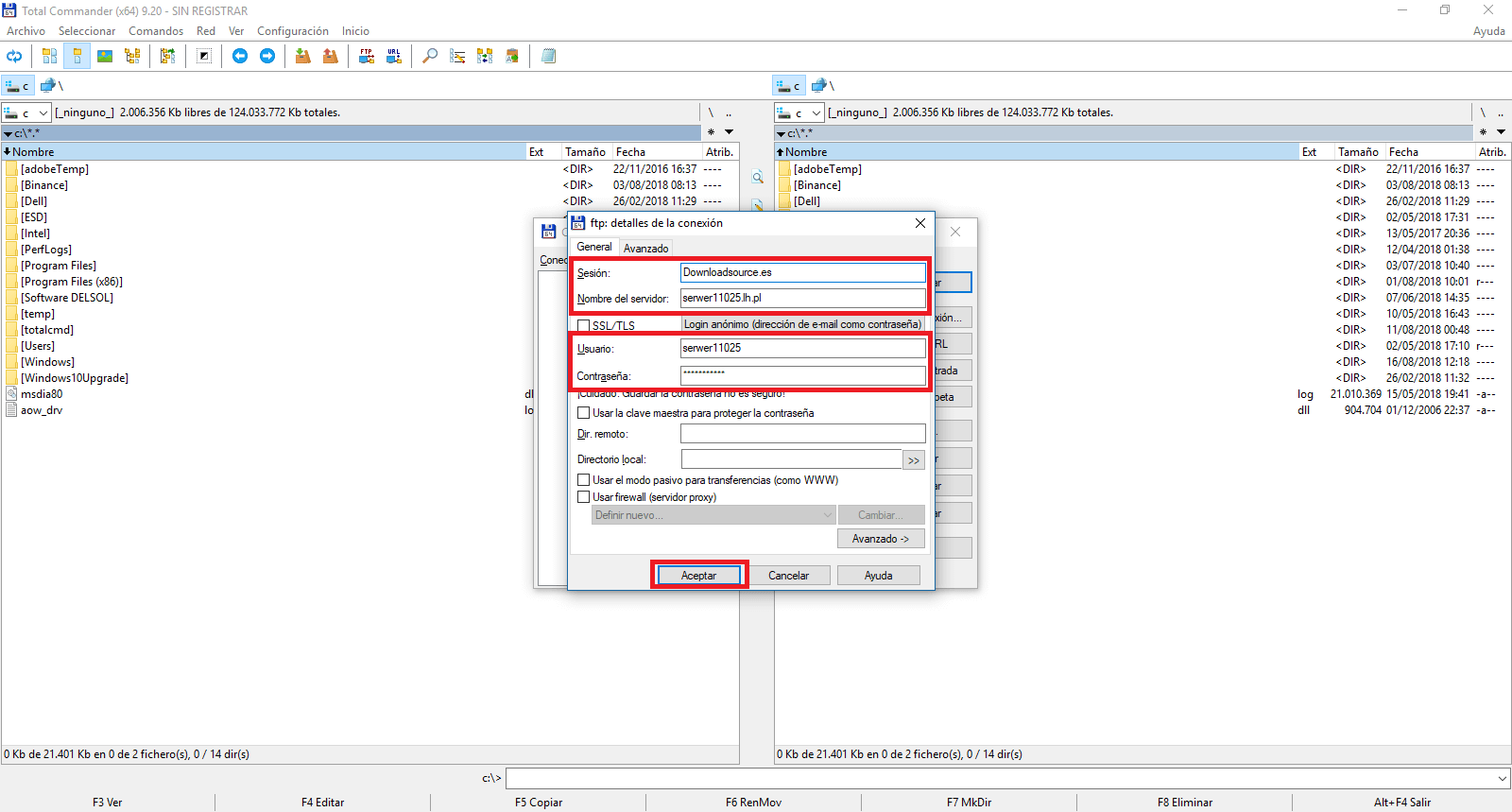Click the Contraseña password field
The height and width of the screenshot is (812, 1512).
tap(803, 374)
